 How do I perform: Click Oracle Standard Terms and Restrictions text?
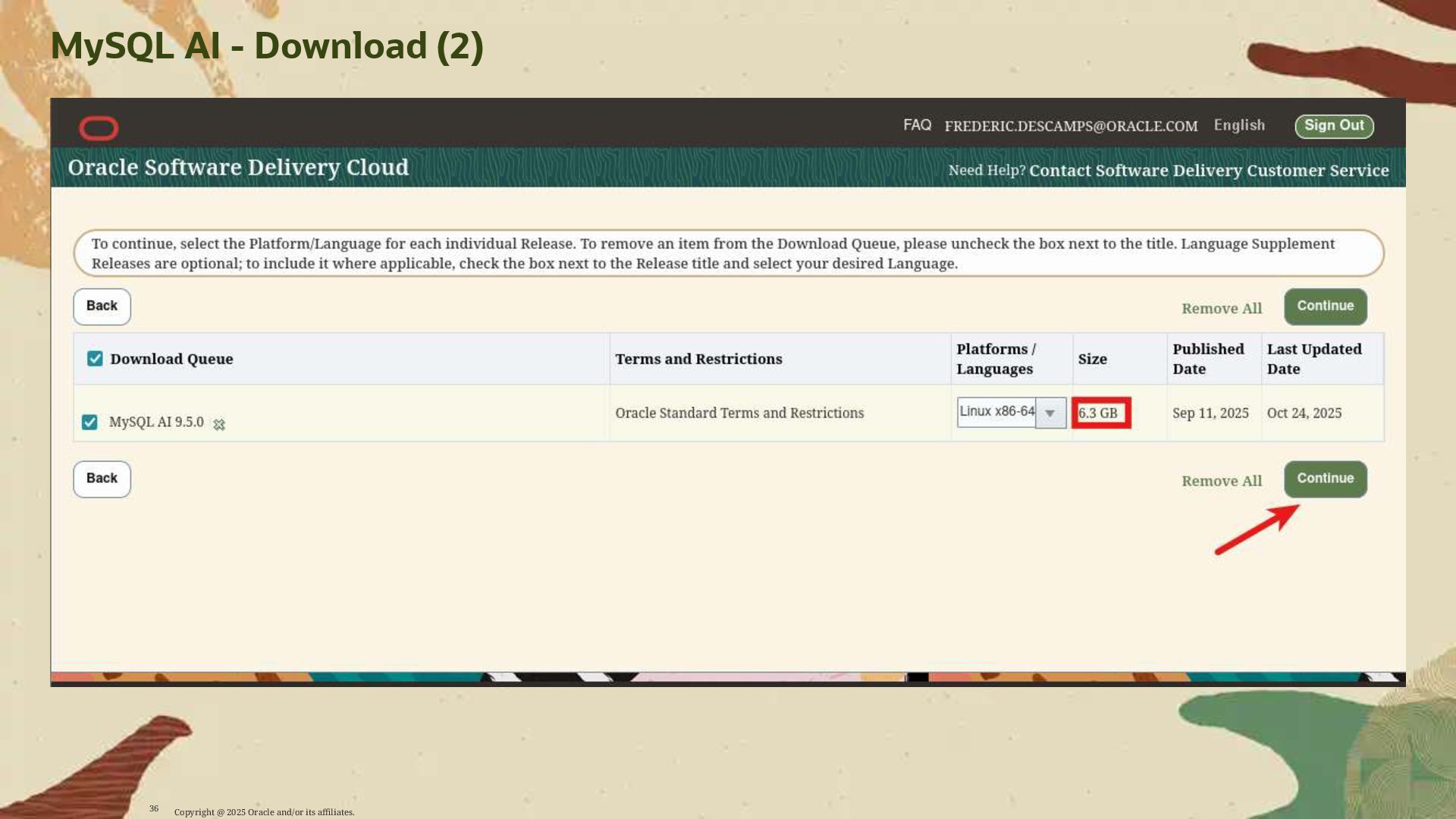[x=739, y=413]
